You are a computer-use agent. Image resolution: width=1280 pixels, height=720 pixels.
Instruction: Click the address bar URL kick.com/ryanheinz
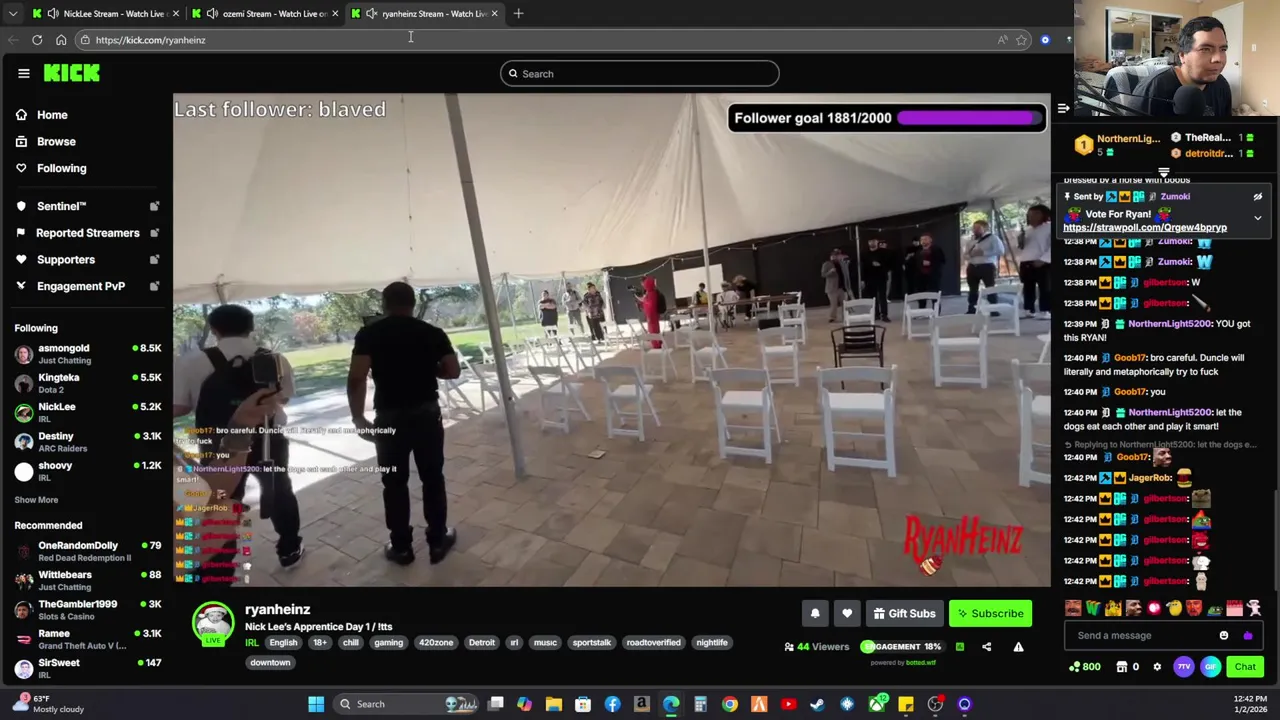tap(150, 40)
